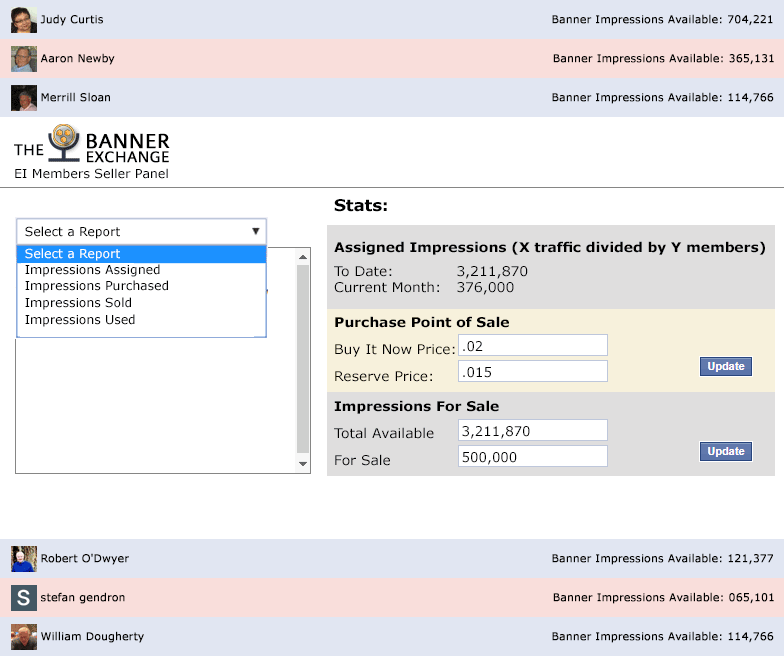
Task: Click the report list scroll up arrow
Action: (x=303, y=257)
